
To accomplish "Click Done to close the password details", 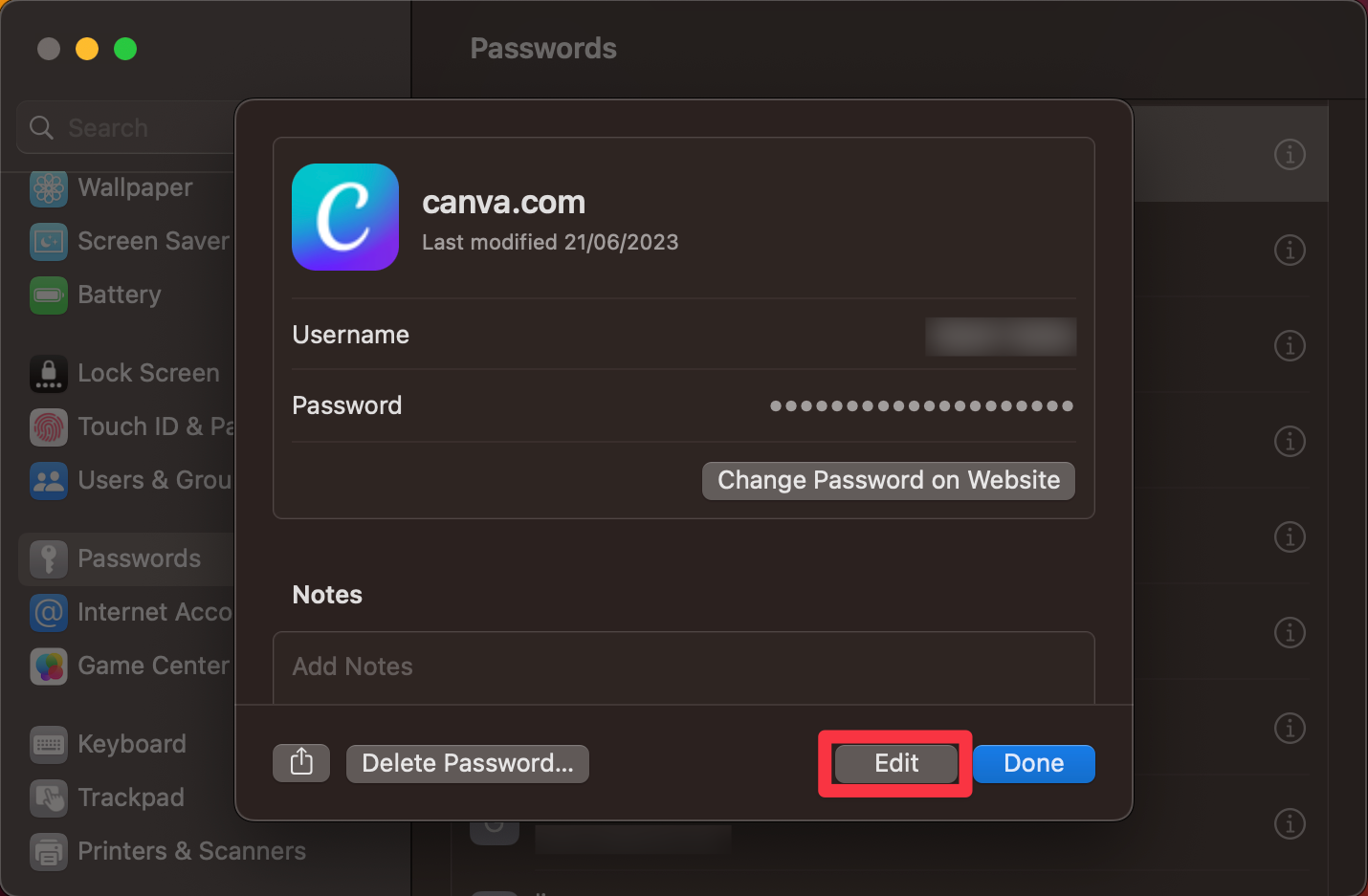I will point(1034,763).
